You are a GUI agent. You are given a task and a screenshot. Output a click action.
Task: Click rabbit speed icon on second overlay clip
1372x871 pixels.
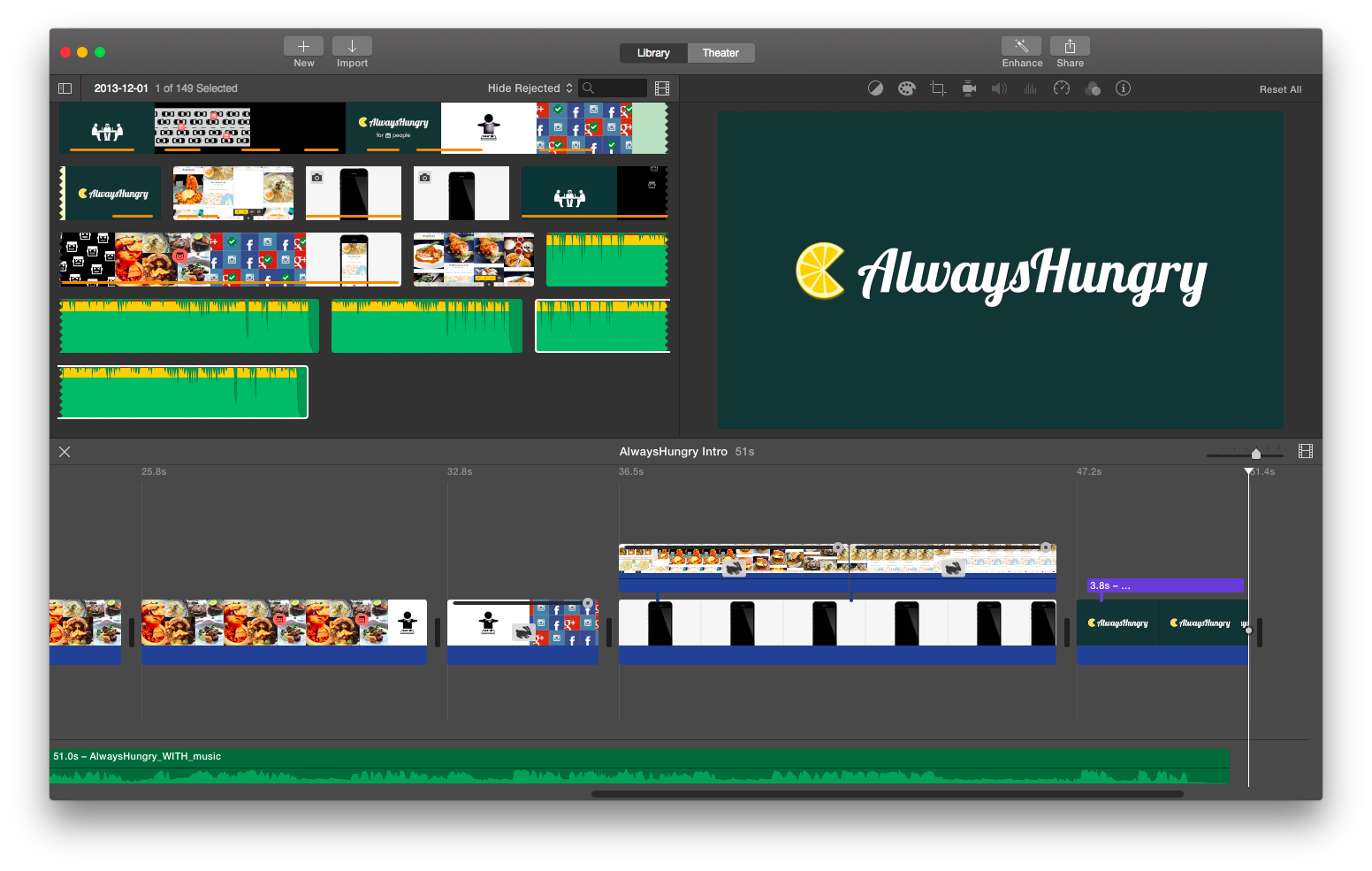[952, 569]
